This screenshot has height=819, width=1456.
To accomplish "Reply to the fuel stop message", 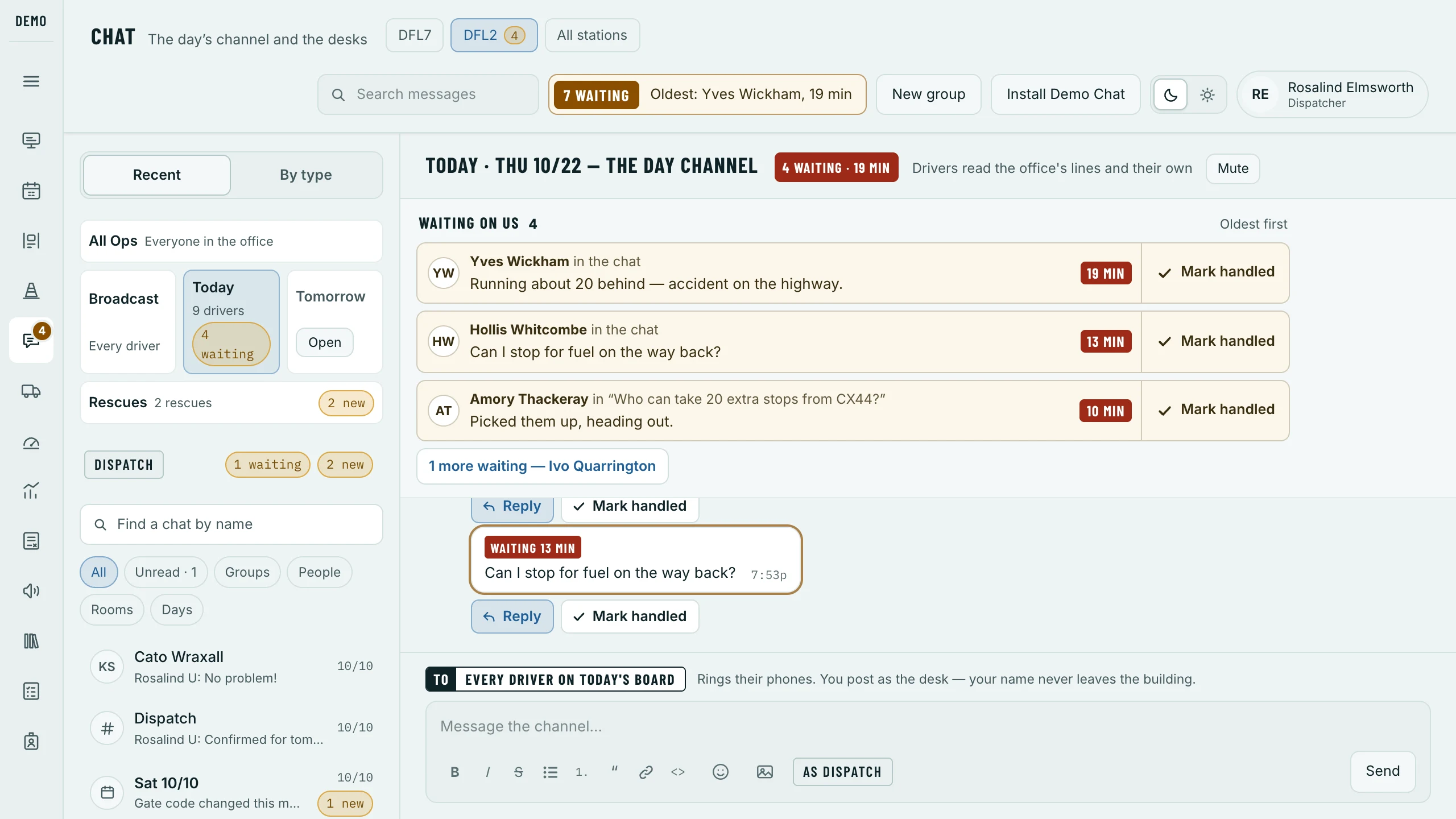I will tap(512, 617).
